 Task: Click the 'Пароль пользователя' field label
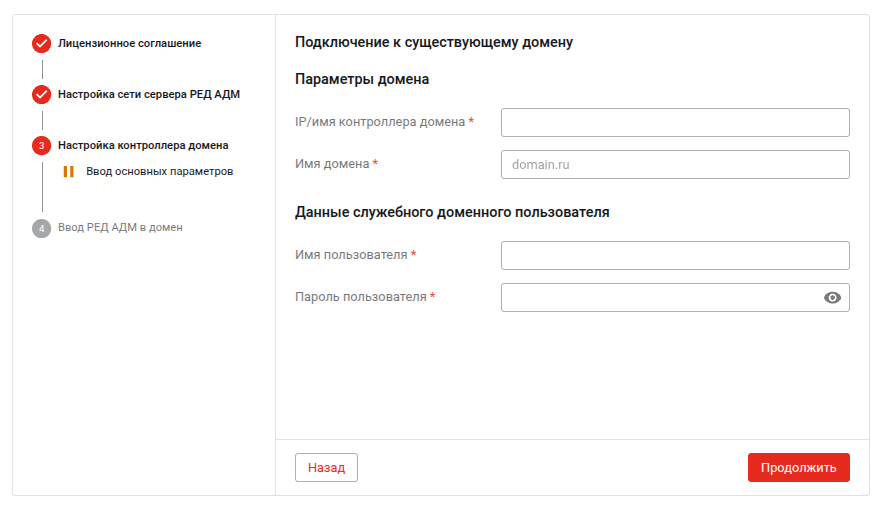click(360, 297)
